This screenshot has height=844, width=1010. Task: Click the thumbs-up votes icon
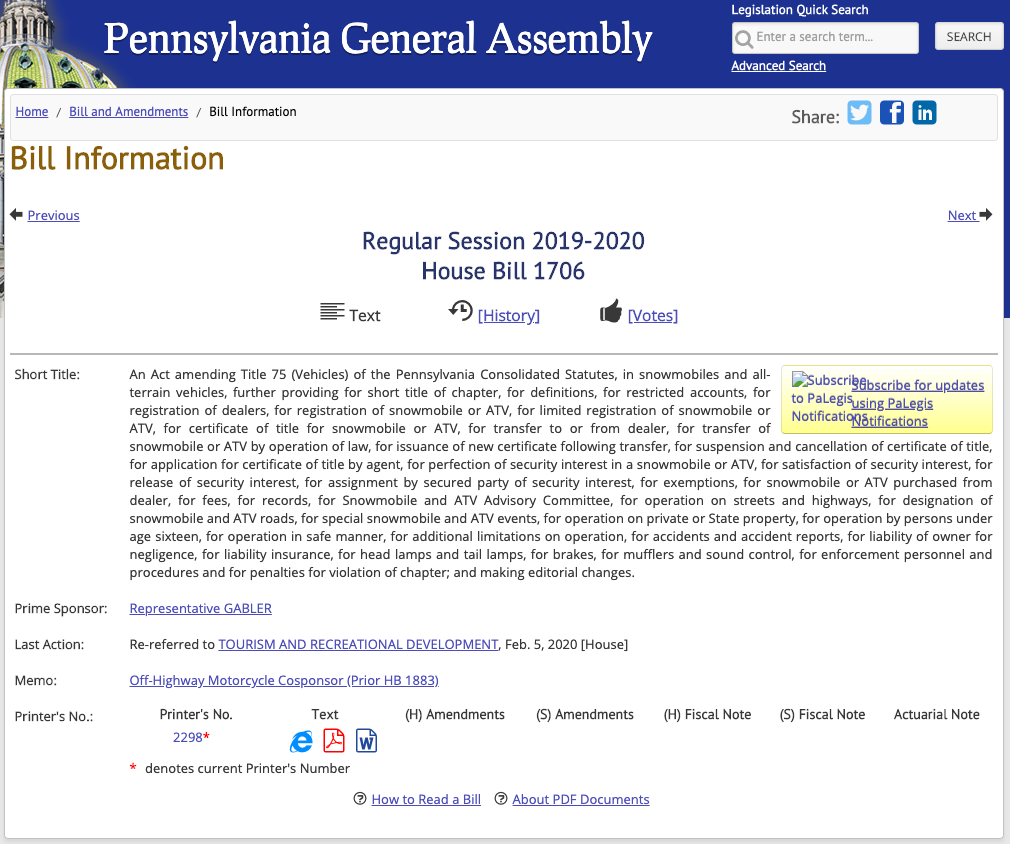611,311
